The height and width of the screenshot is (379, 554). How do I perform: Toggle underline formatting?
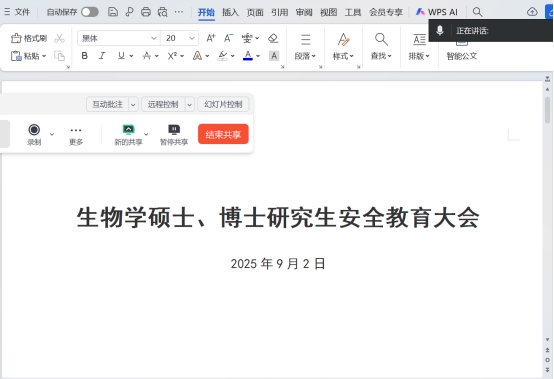(x=121, y=56)
